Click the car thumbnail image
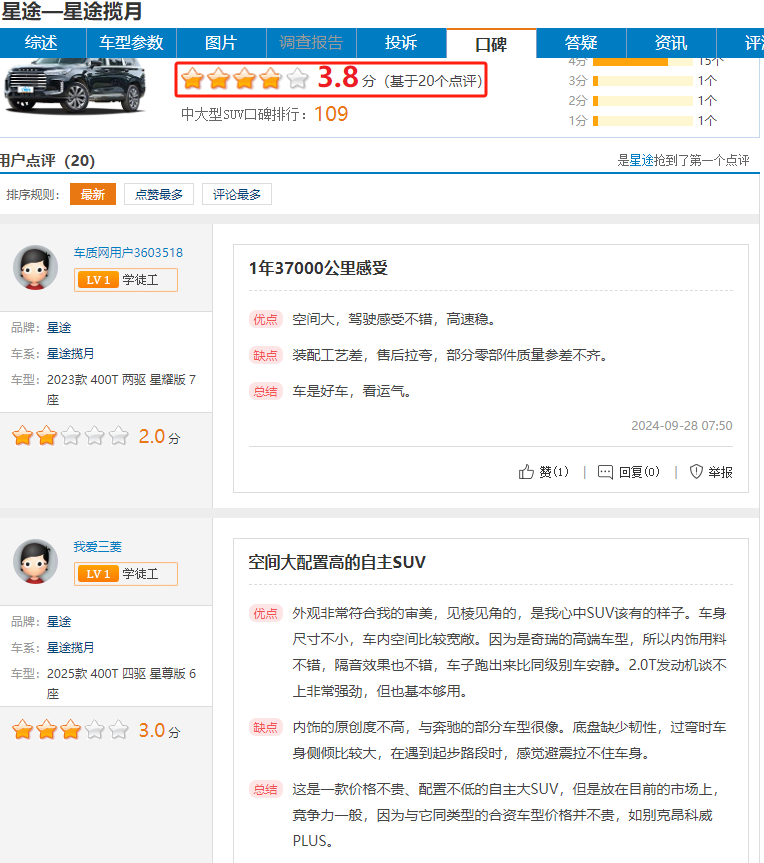This screenshot has height=863, width=764. pyautogui.click(x=75, y=86)
